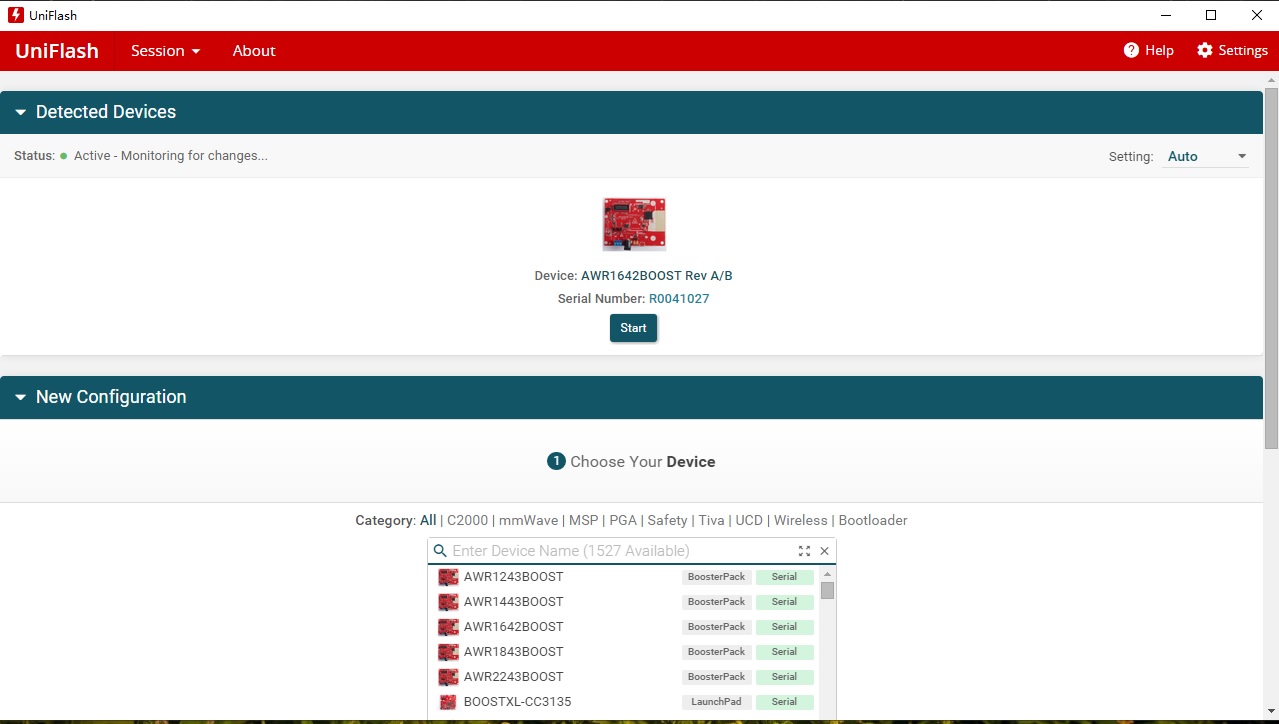The image size is (1279, 724).
Task: Select BOOSTXL-CC3135 from device list
Action: pyautogui.click(x=518, y=702)
